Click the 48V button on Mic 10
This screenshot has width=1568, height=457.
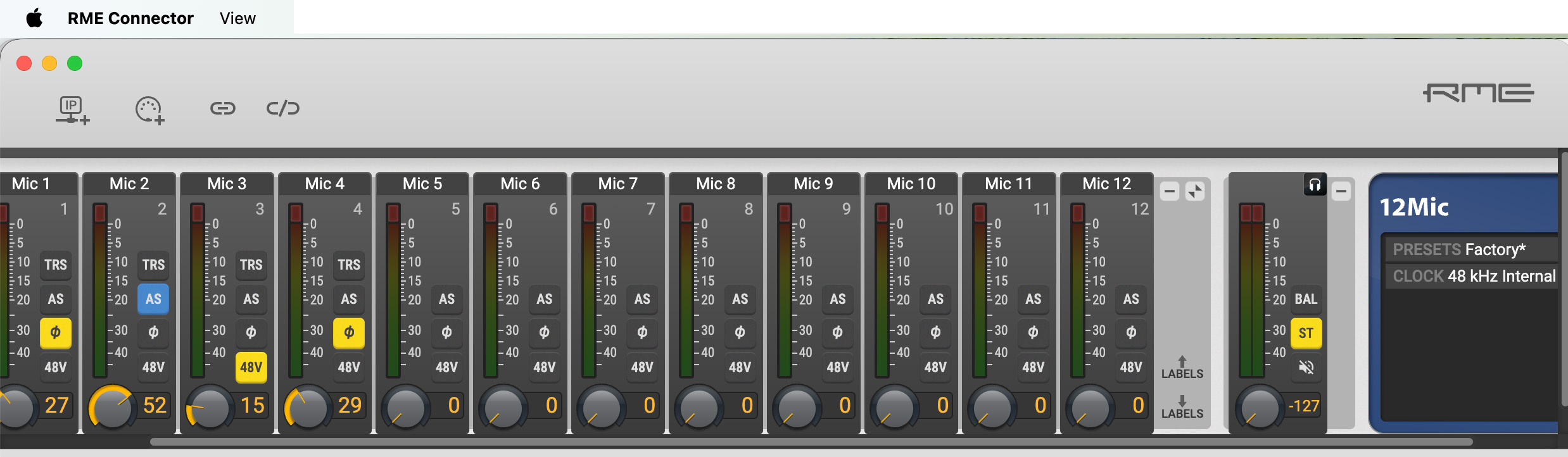pyautogui.click(x=935, y=367)
